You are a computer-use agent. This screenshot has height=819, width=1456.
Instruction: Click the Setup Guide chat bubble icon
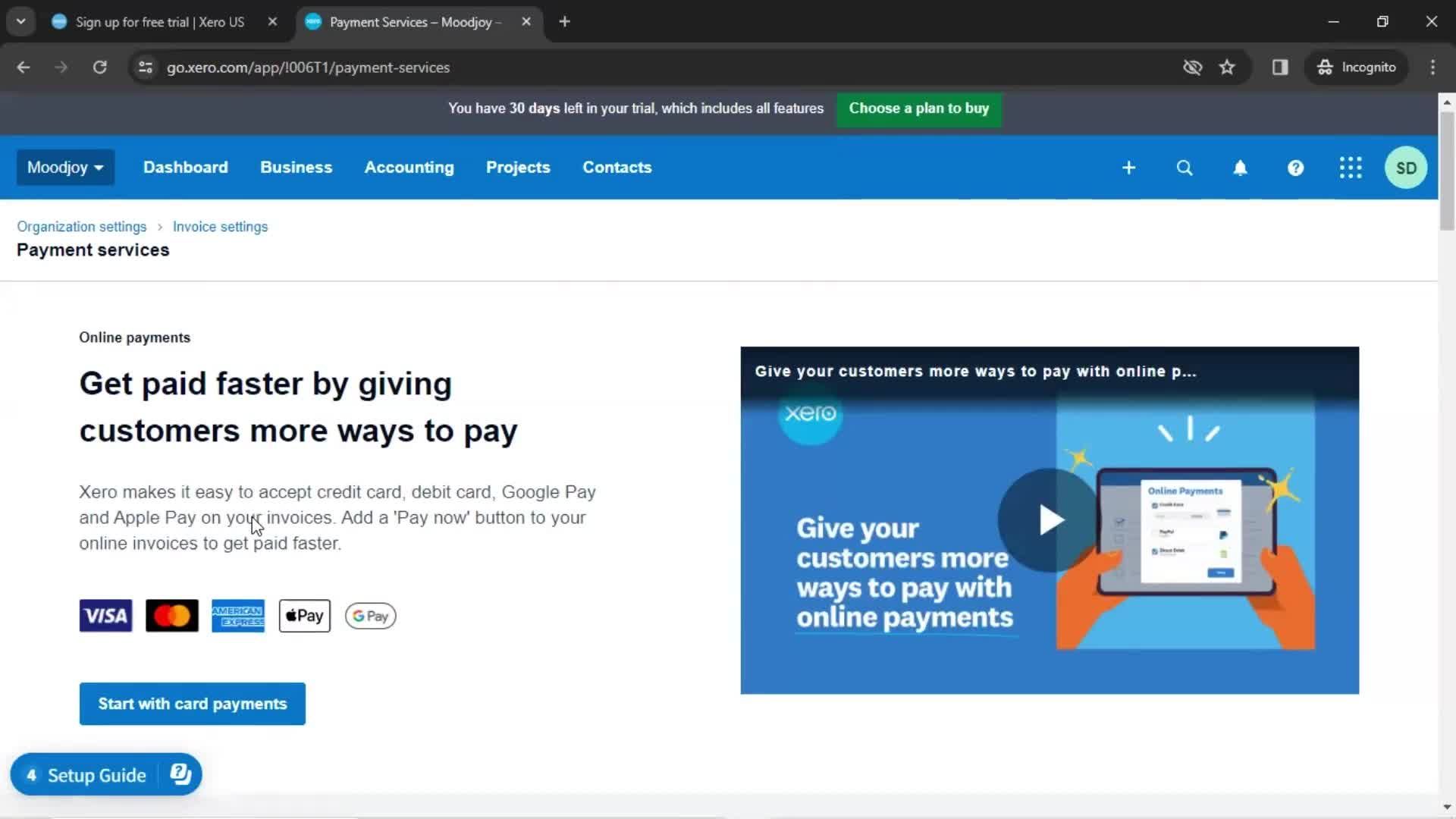tap(180, 774)
